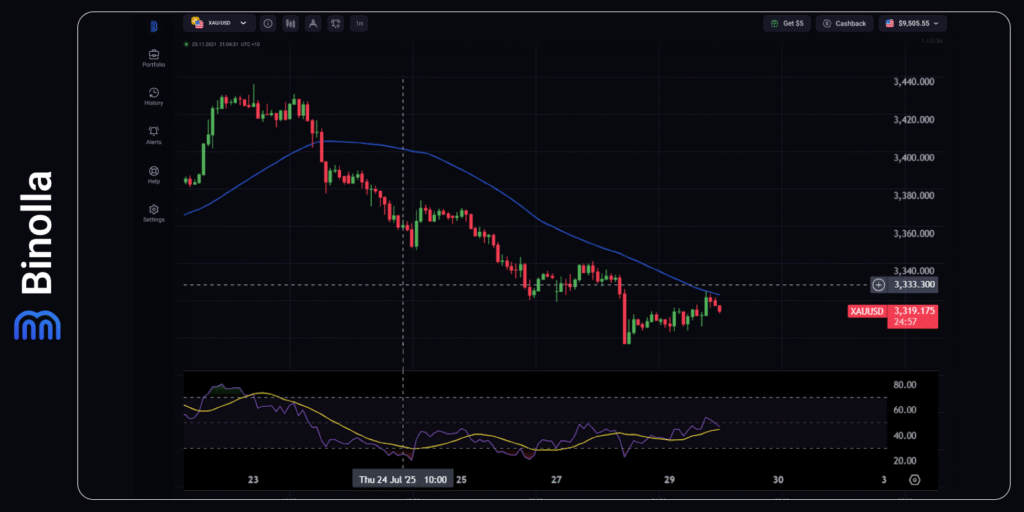This screenshot has width=1024, height=512.
Task: Open the 1m timeframe selector
Action: click(359, 23)
